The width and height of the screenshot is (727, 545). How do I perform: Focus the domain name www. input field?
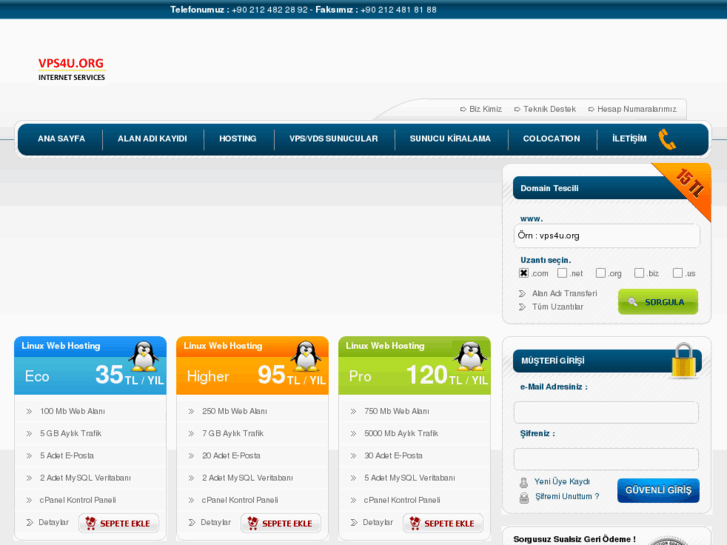coord(607,236)
